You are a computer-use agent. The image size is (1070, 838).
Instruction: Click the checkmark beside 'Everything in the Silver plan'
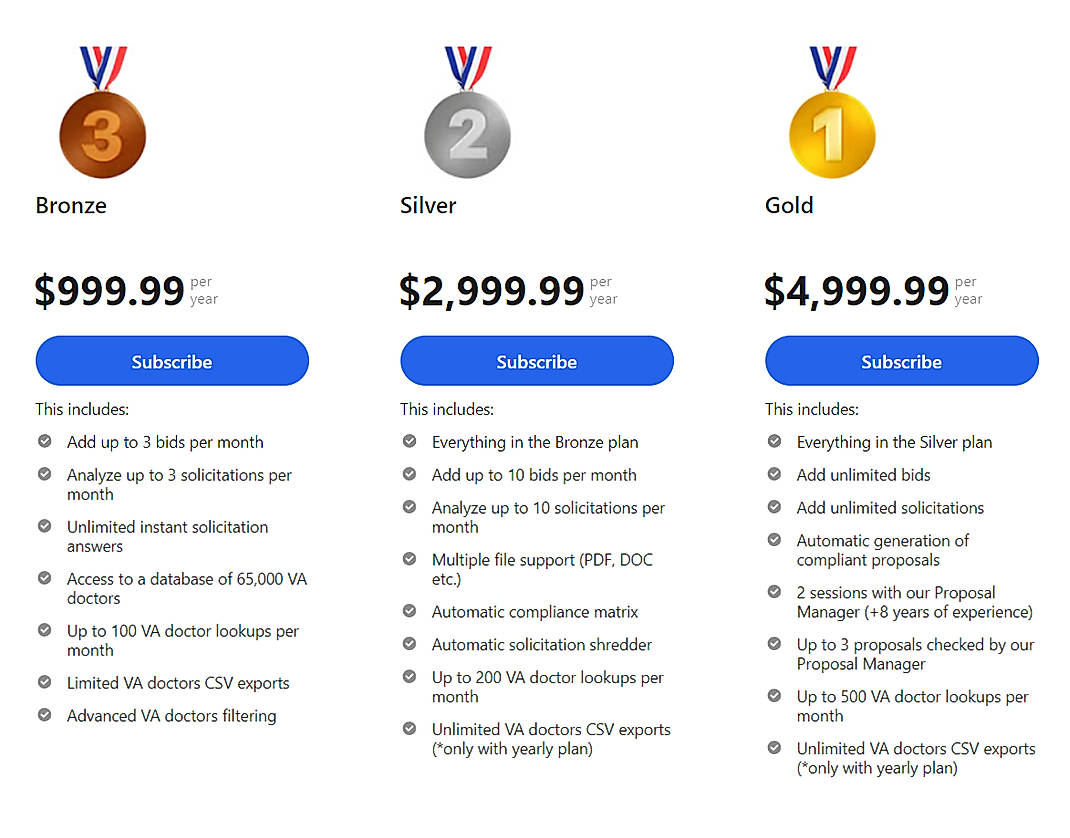click(x=774, y=440)
